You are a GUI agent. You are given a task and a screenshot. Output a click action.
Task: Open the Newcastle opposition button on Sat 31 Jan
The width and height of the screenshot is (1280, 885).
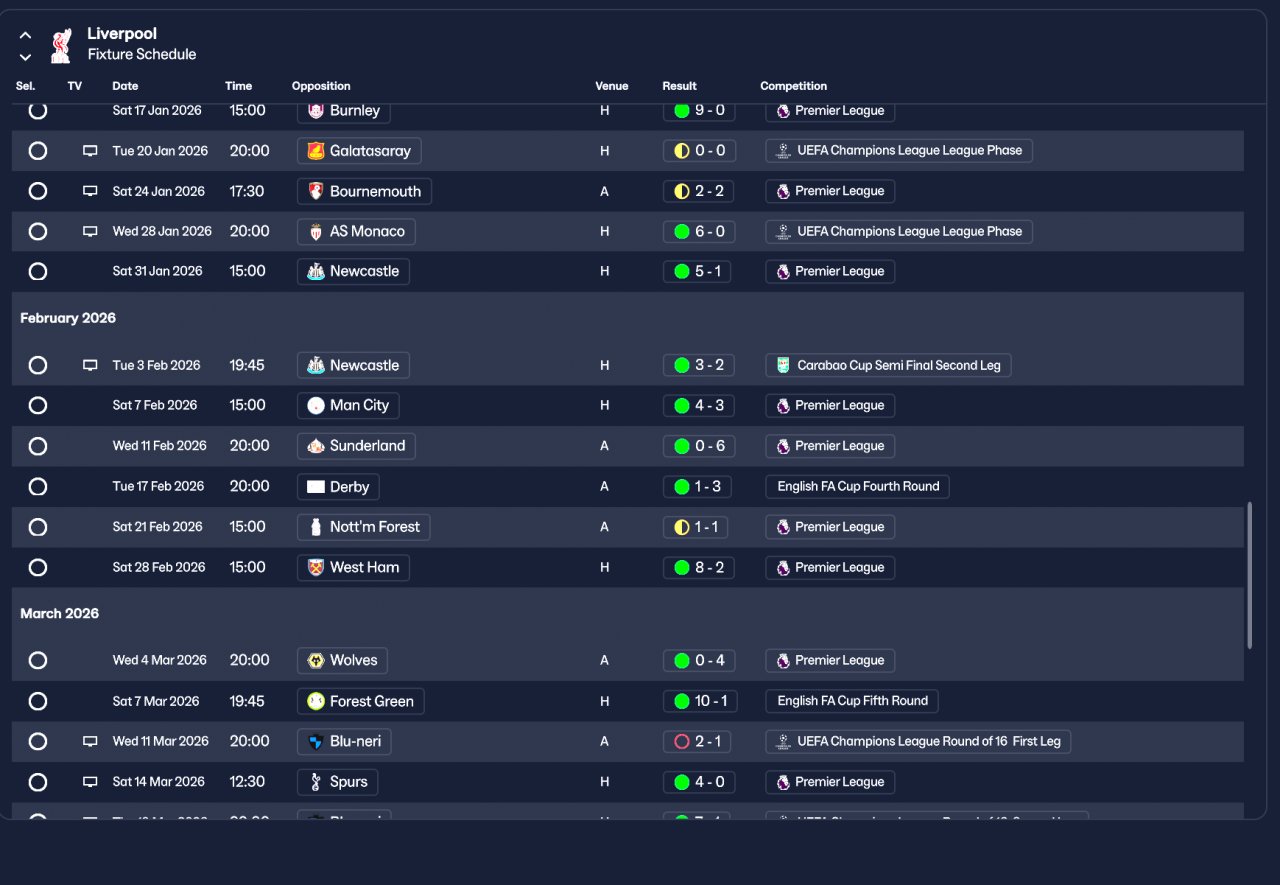point(353,271)
